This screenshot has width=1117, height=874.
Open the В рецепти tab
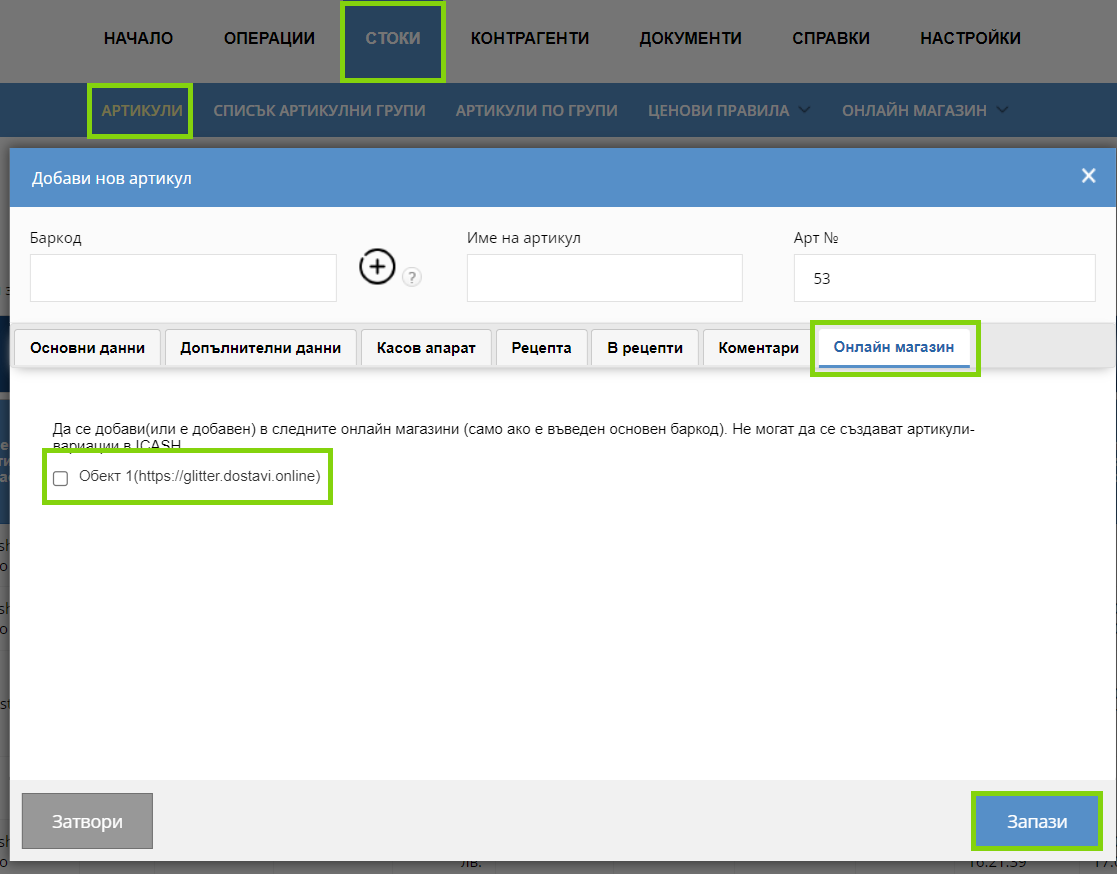pyautogui.click(x=645, y=348)
